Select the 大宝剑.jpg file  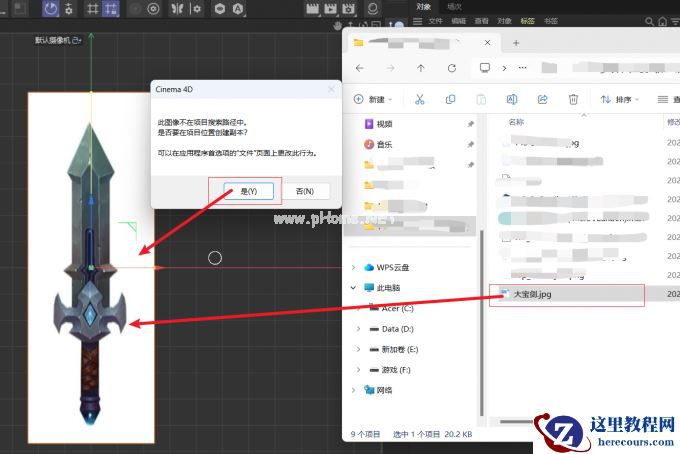pos(566,294)
